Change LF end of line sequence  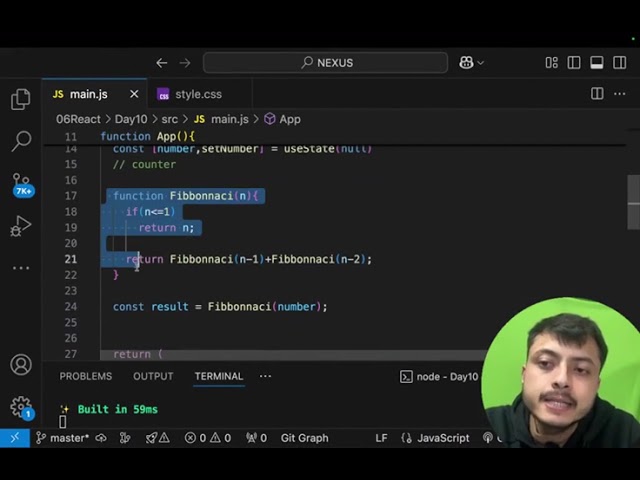(x=381, y=438)
